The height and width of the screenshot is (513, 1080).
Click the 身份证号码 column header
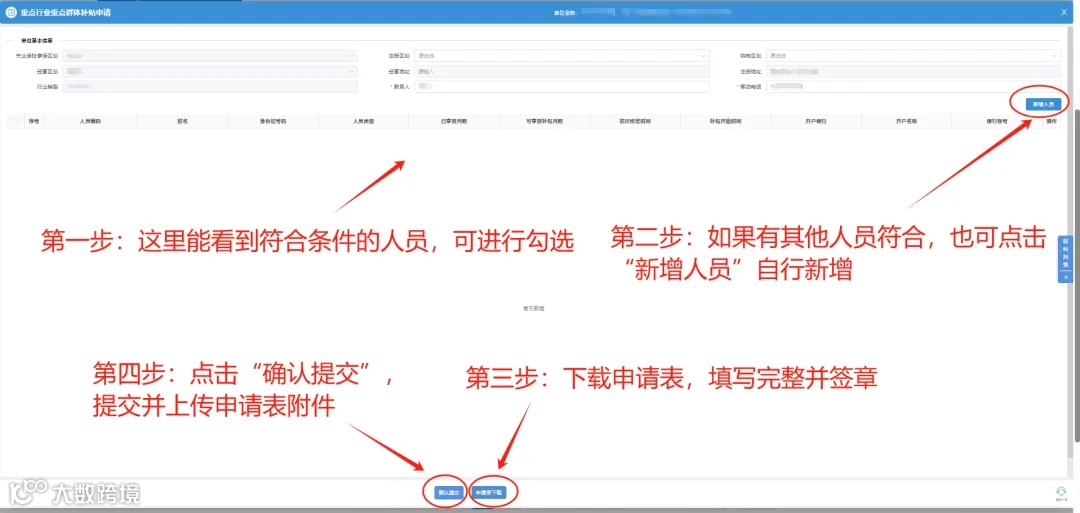(273, 121)
